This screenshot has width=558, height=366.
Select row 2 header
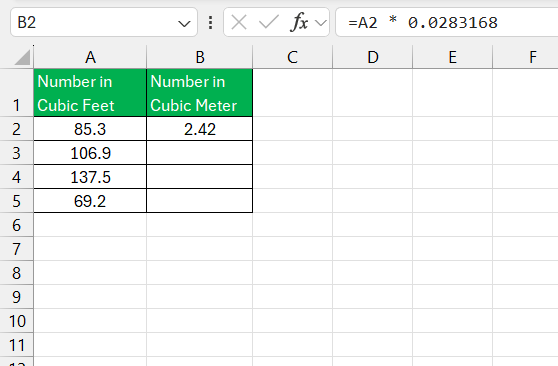pyautogui.click(x=16, y=129)
